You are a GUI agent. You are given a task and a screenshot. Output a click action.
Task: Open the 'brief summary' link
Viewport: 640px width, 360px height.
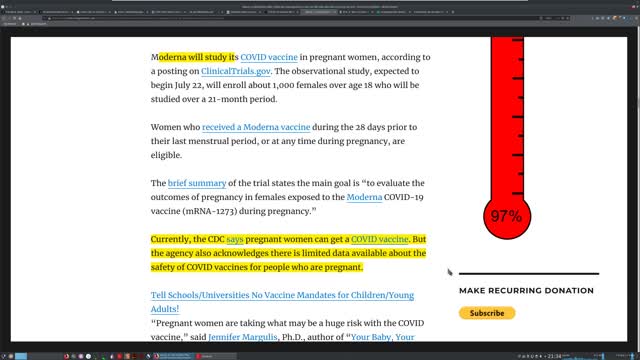(x=197, y=183)
